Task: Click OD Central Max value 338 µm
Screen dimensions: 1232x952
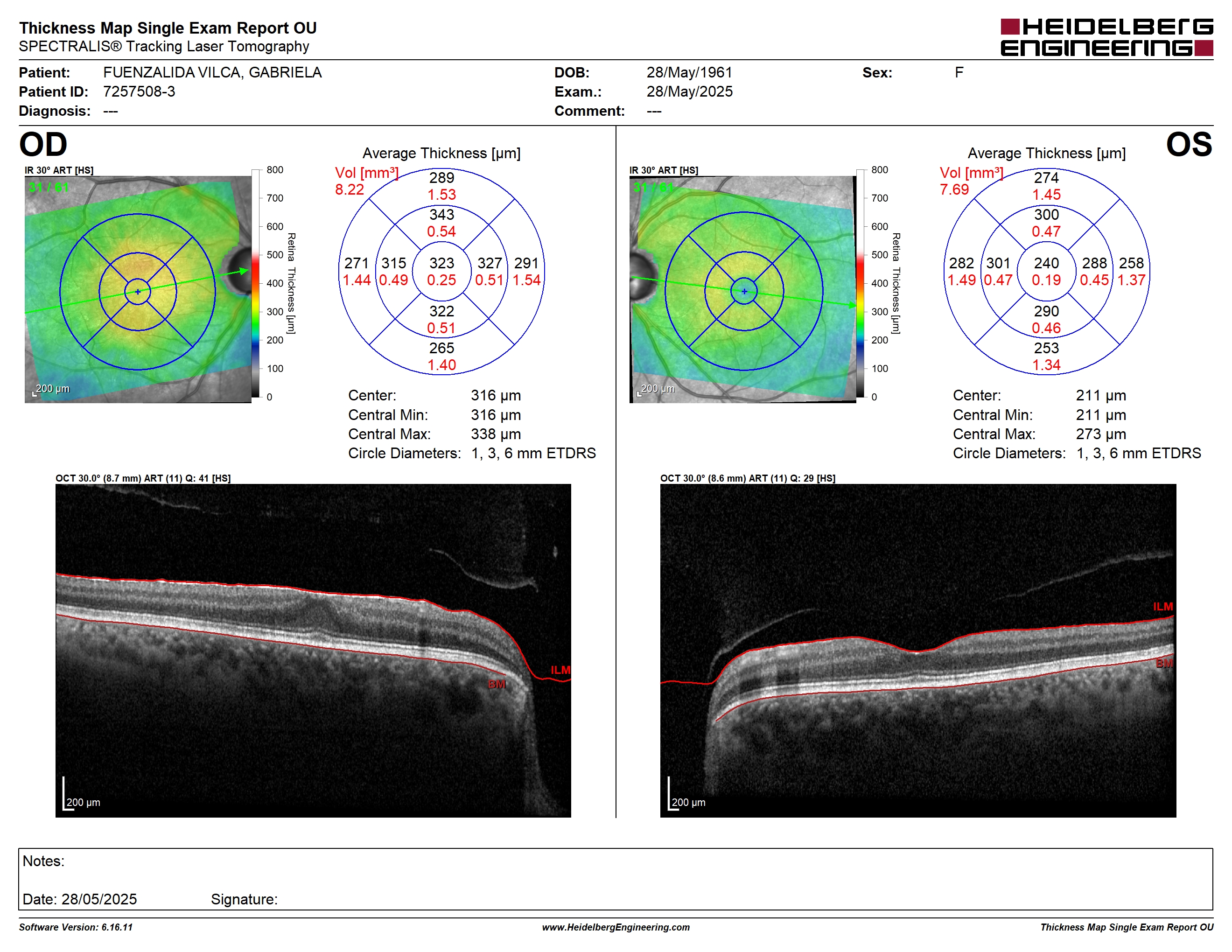Action: pyautogui.click(x=496, y=434)
